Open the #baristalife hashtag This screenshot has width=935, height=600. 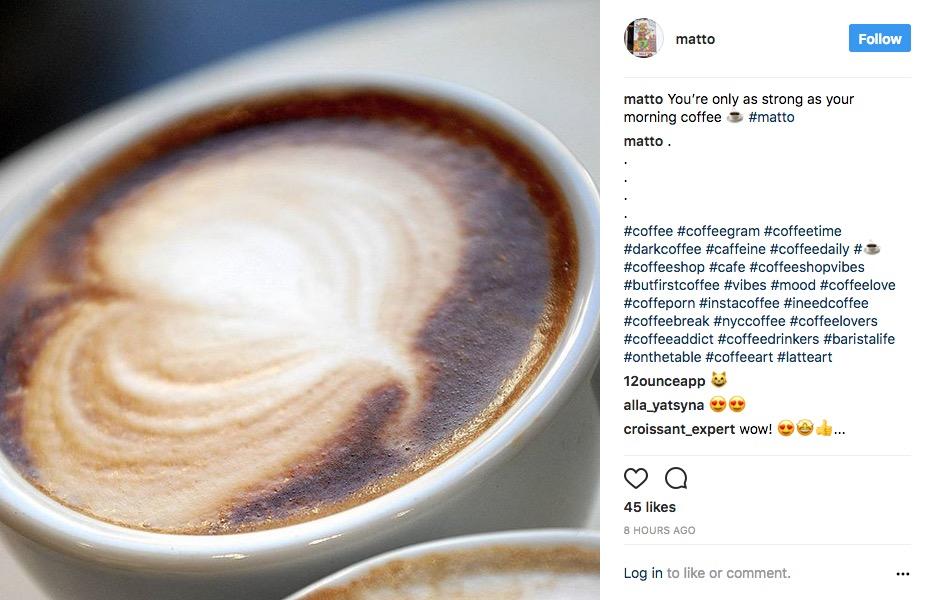click(859, 339)
